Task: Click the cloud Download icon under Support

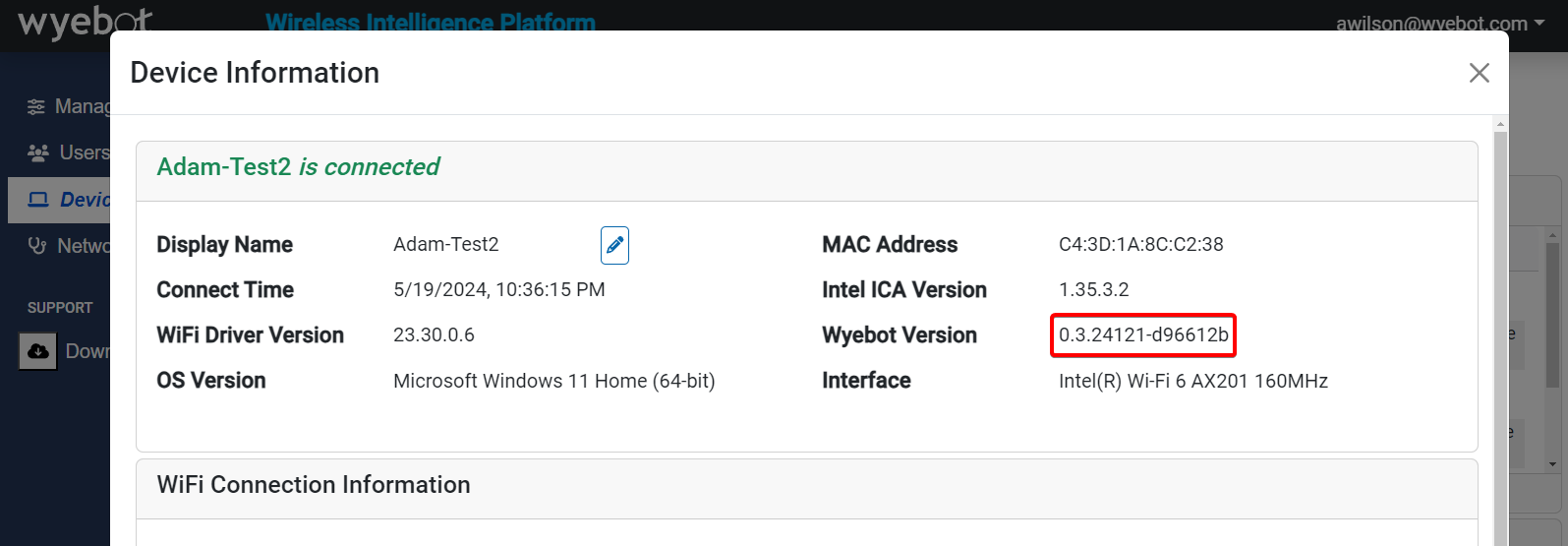Action: 38,351
